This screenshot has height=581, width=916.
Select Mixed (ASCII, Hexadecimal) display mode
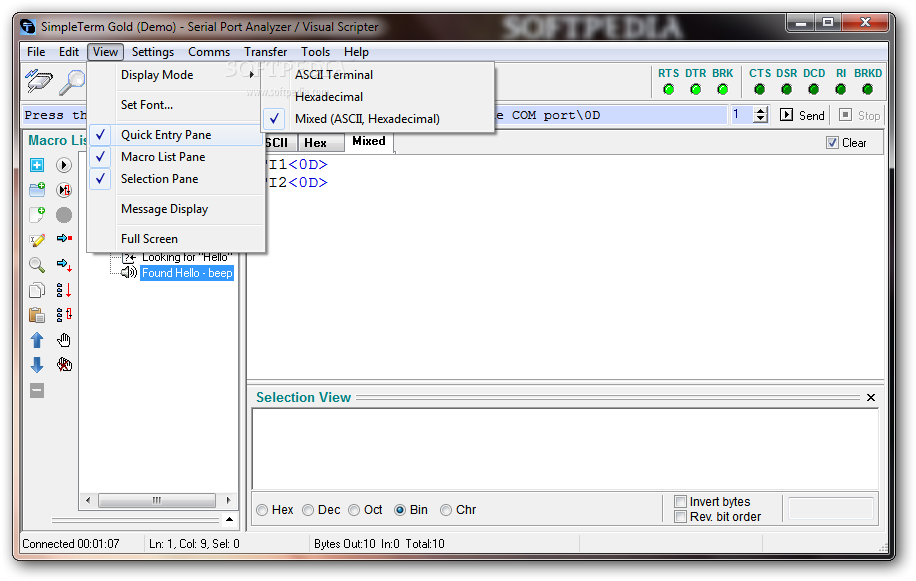[377, 119]
